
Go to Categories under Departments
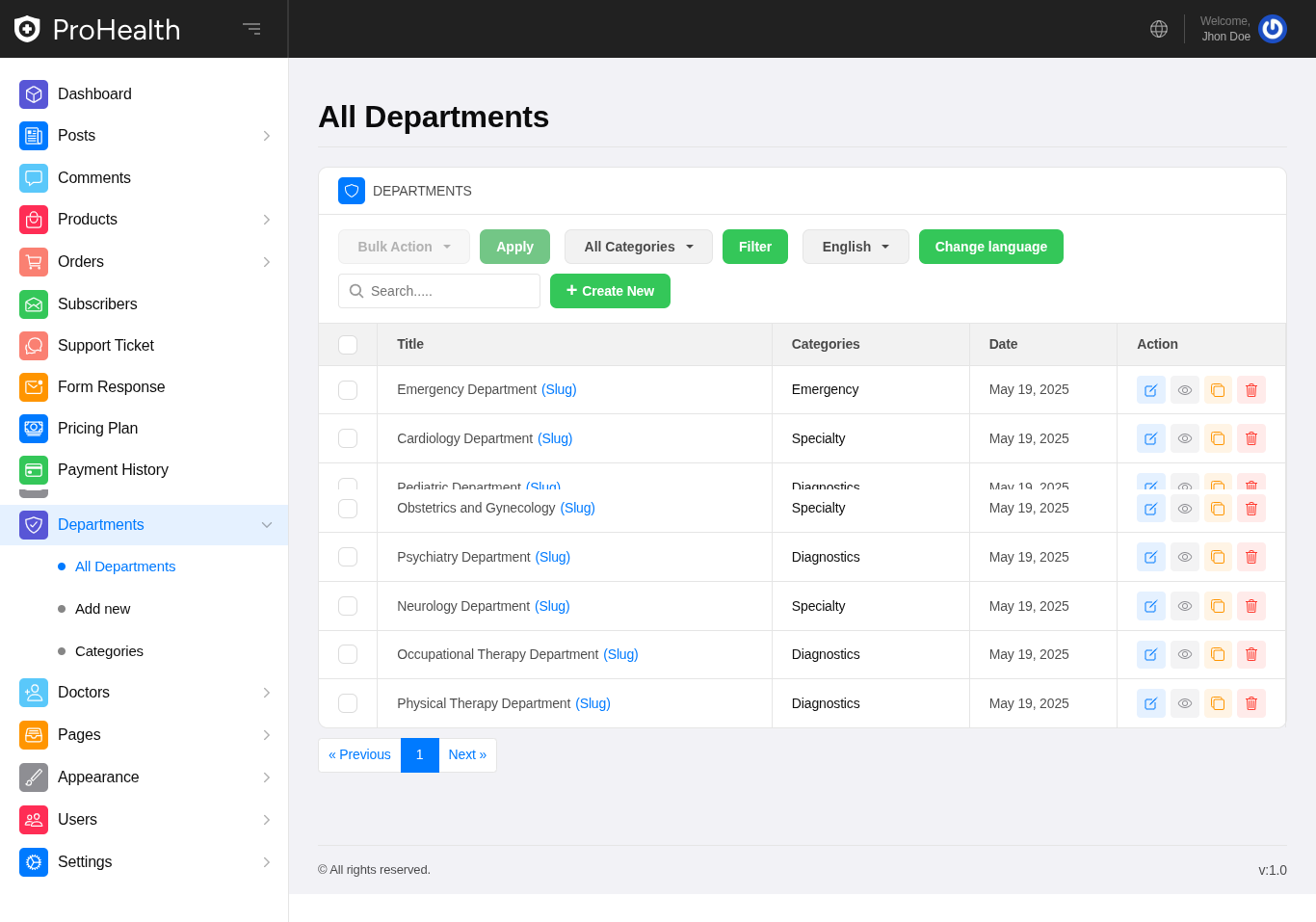(x=109, y=651)
